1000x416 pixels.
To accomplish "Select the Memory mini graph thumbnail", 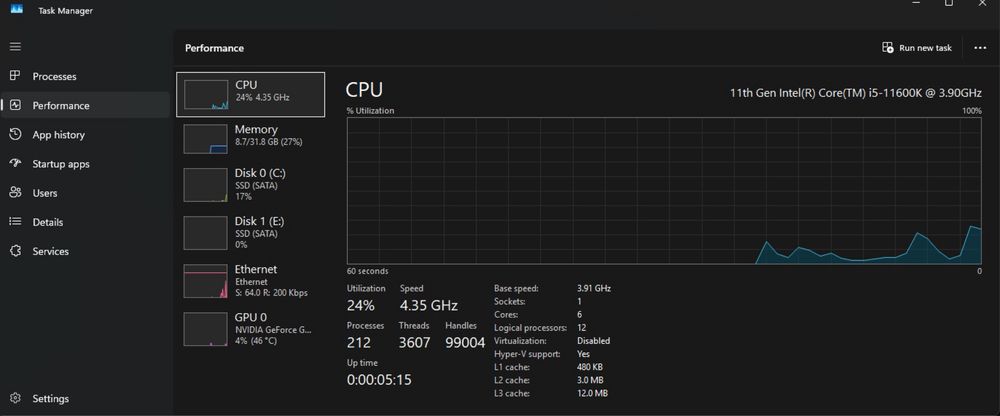I will point(205,138).
